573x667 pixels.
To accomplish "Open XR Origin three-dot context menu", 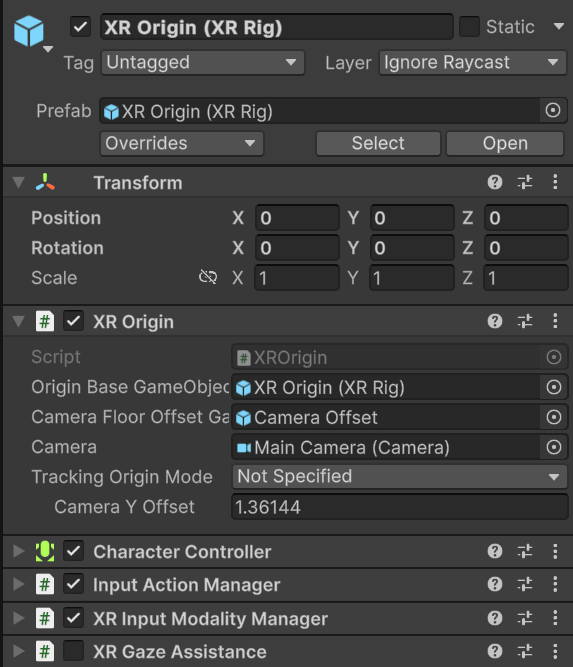I will tap(555, 321).
